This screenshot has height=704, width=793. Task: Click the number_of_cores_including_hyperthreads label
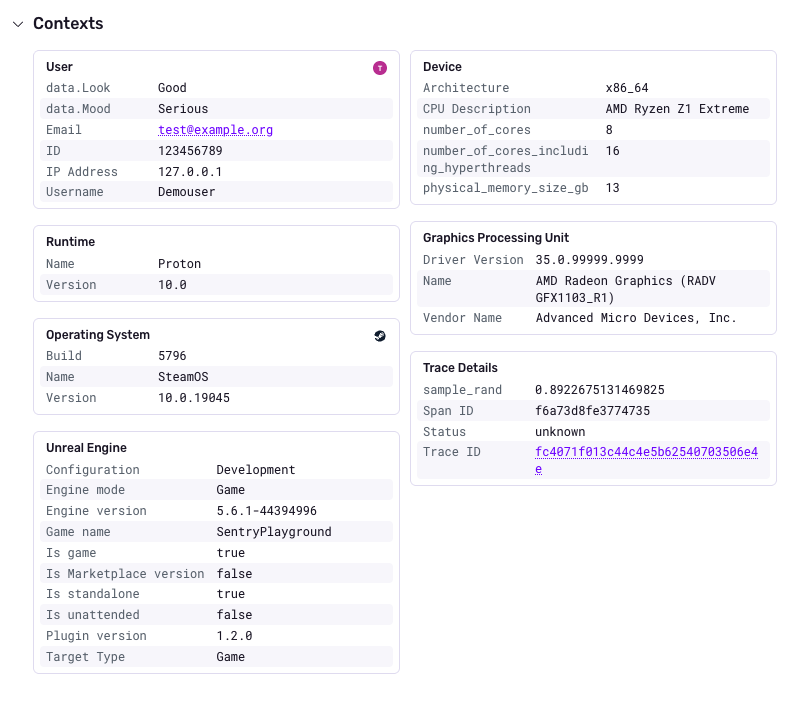506,159
